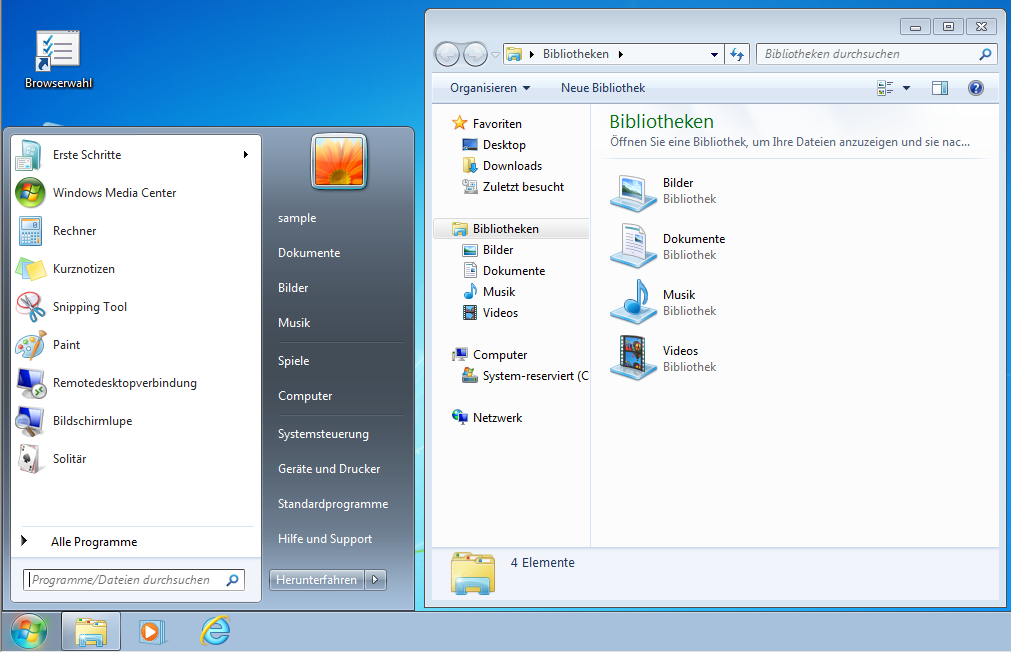
Task: Launch Paint from the Start menu
Action: tap(66, 345)
